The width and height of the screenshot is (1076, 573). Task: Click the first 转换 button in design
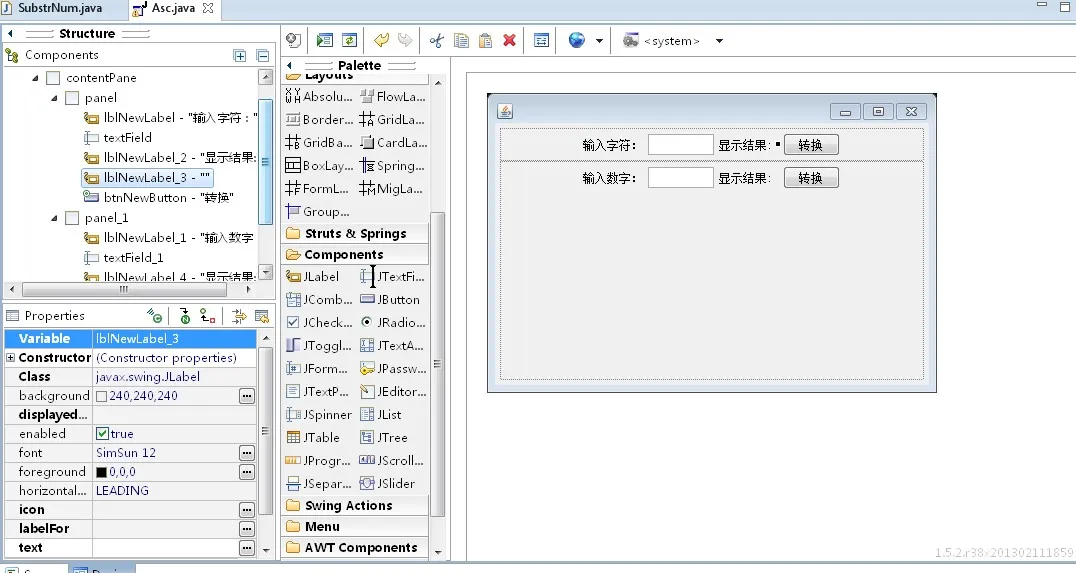810,145
